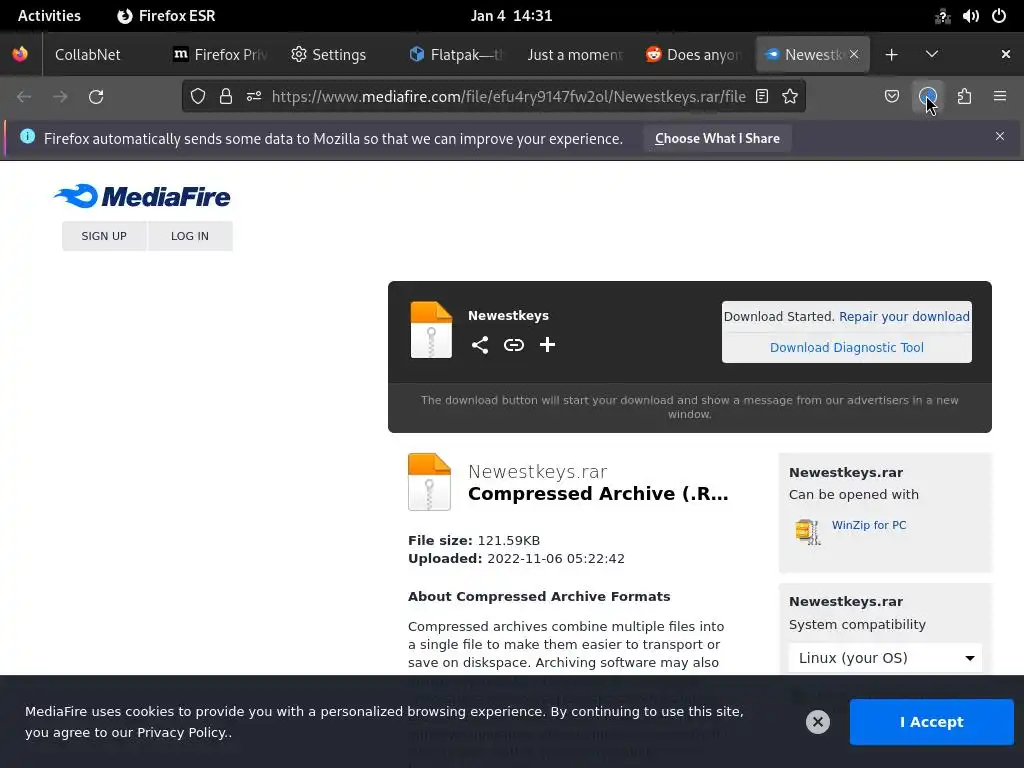The image size is (1024, 768).
Task: Open WinZip for PC link
Action: coord(869,525)
